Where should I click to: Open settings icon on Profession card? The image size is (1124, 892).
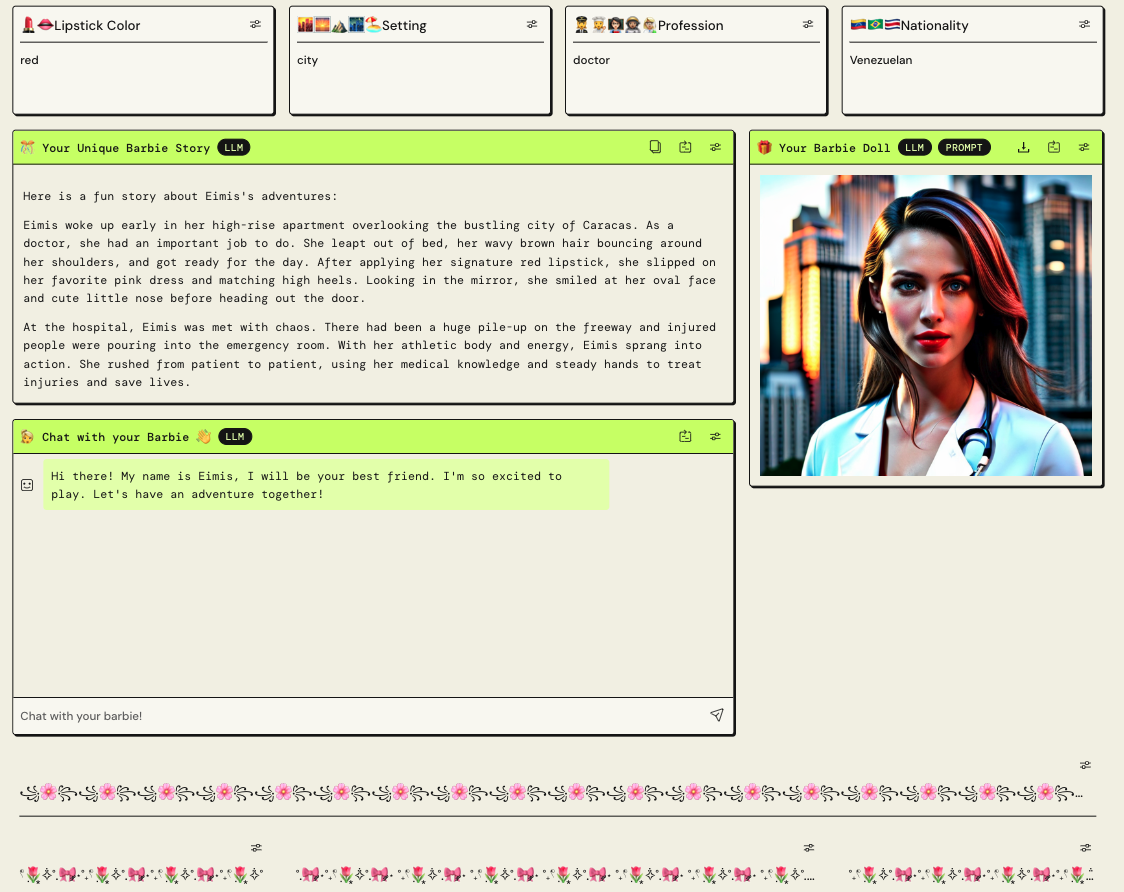click(808, 24)
